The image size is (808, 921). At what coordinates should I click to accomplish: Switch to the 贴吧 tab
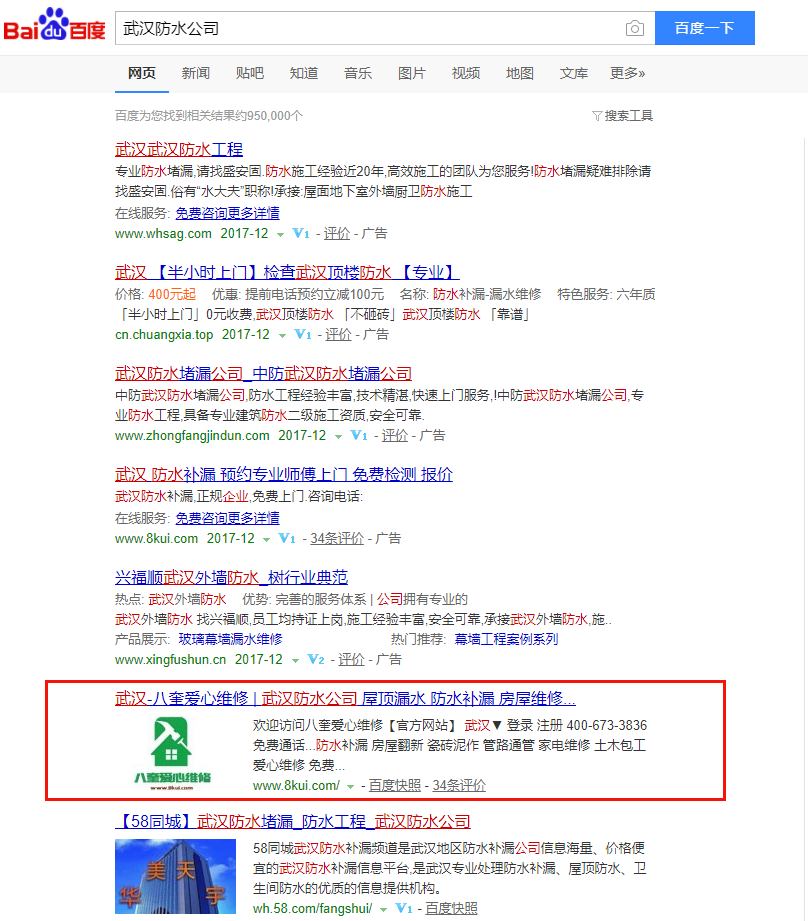click(250, 73)
